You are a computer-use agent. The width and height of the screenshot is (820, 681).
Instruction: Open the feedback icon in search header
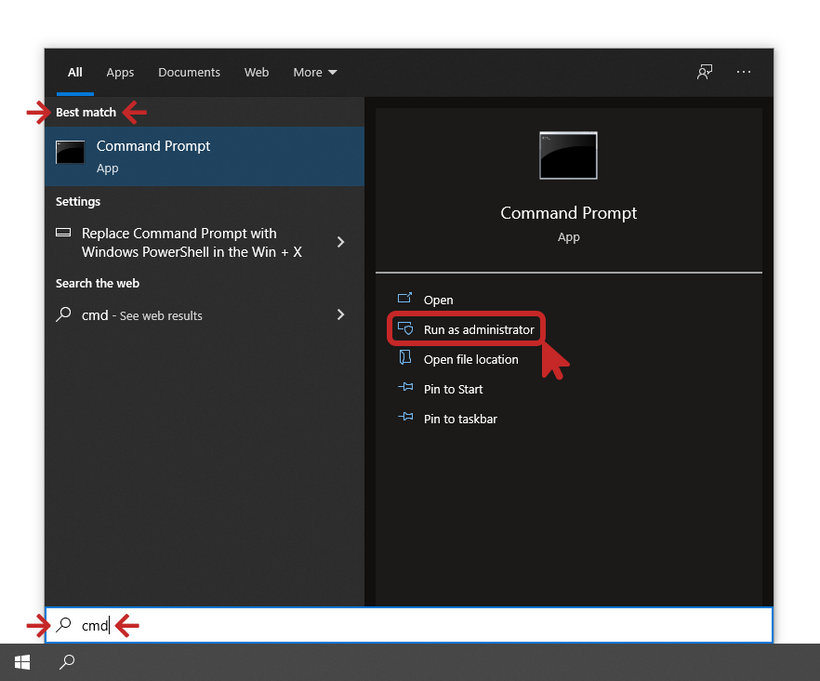pos(705,72)
